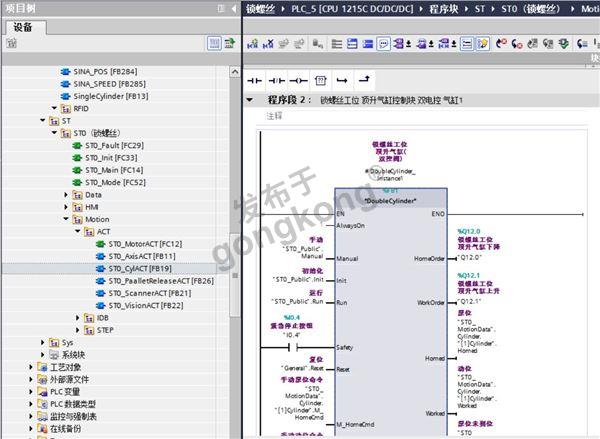The image size is (600, 439).
Task: Select ST0_VisionACT [FB22]
Action: pos(146,305)
